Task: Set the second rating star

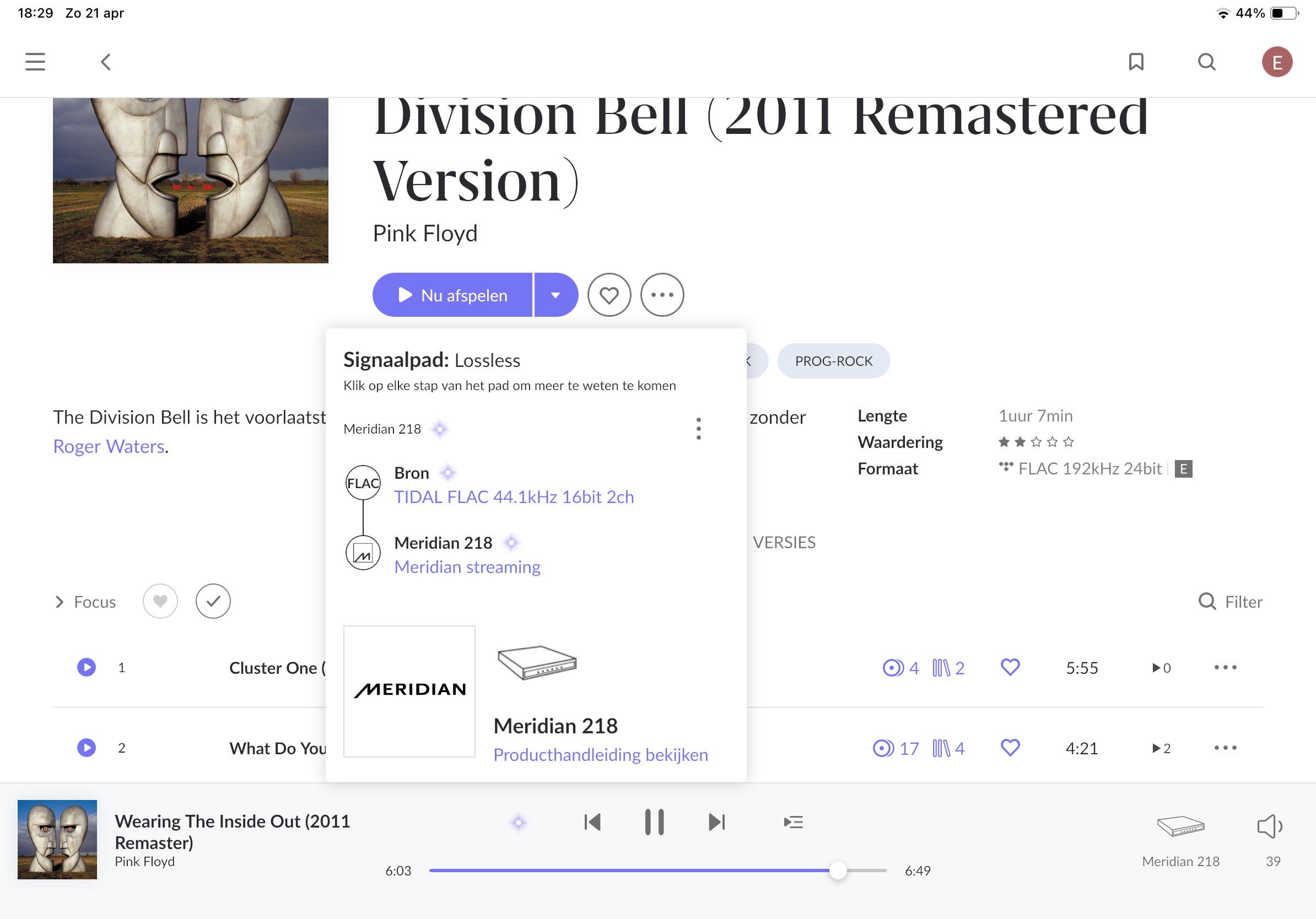Action: 1020,442
